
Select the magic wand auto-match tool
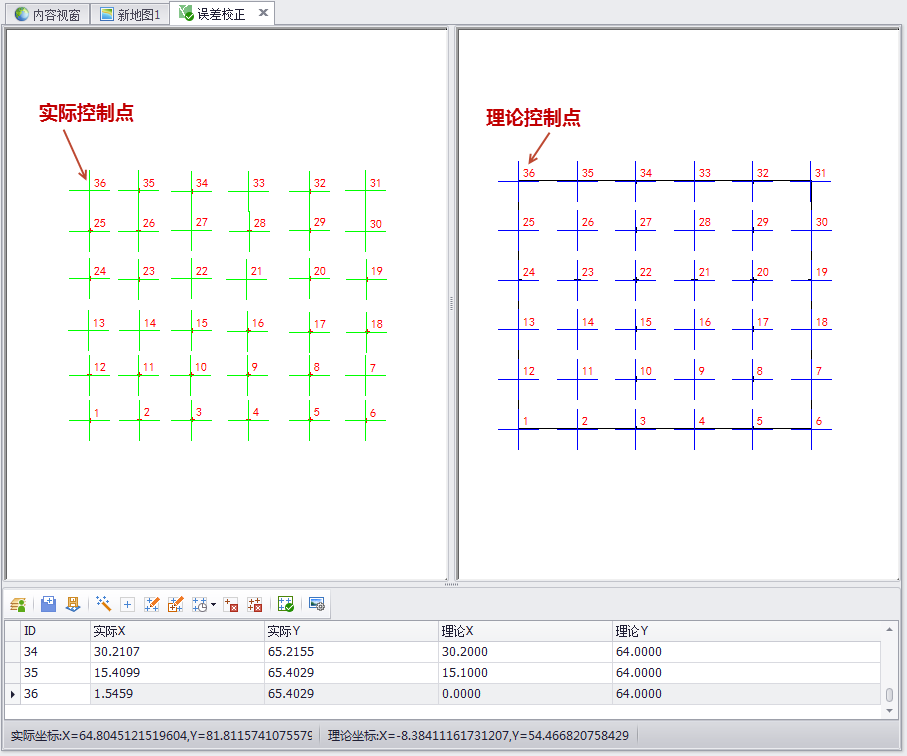pyautogui.click(x=103, y=604)
